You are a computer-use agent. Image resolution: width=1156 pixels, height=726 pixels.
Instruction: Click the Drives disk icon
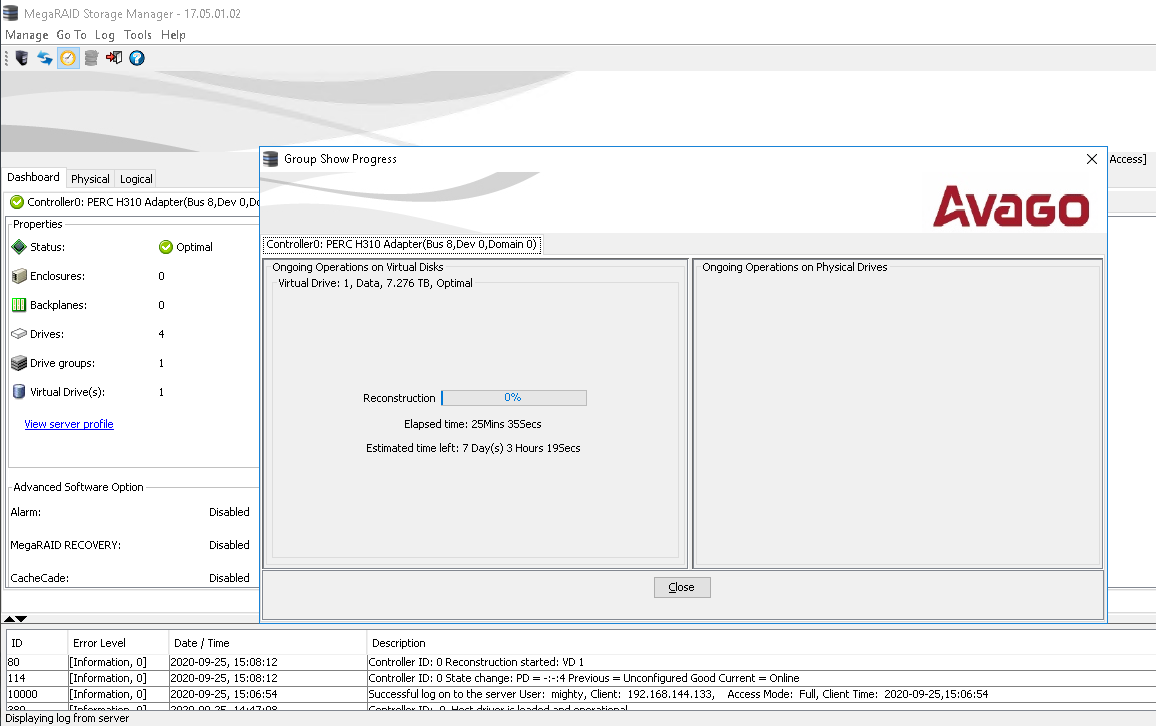click(19, 334)
